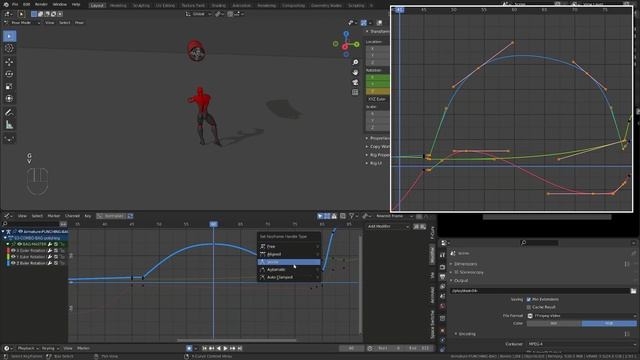This screenshot has height=360, width=640.
Task: Toggle the Normalize button in graph editor
Action: click(x=111, y=216)
